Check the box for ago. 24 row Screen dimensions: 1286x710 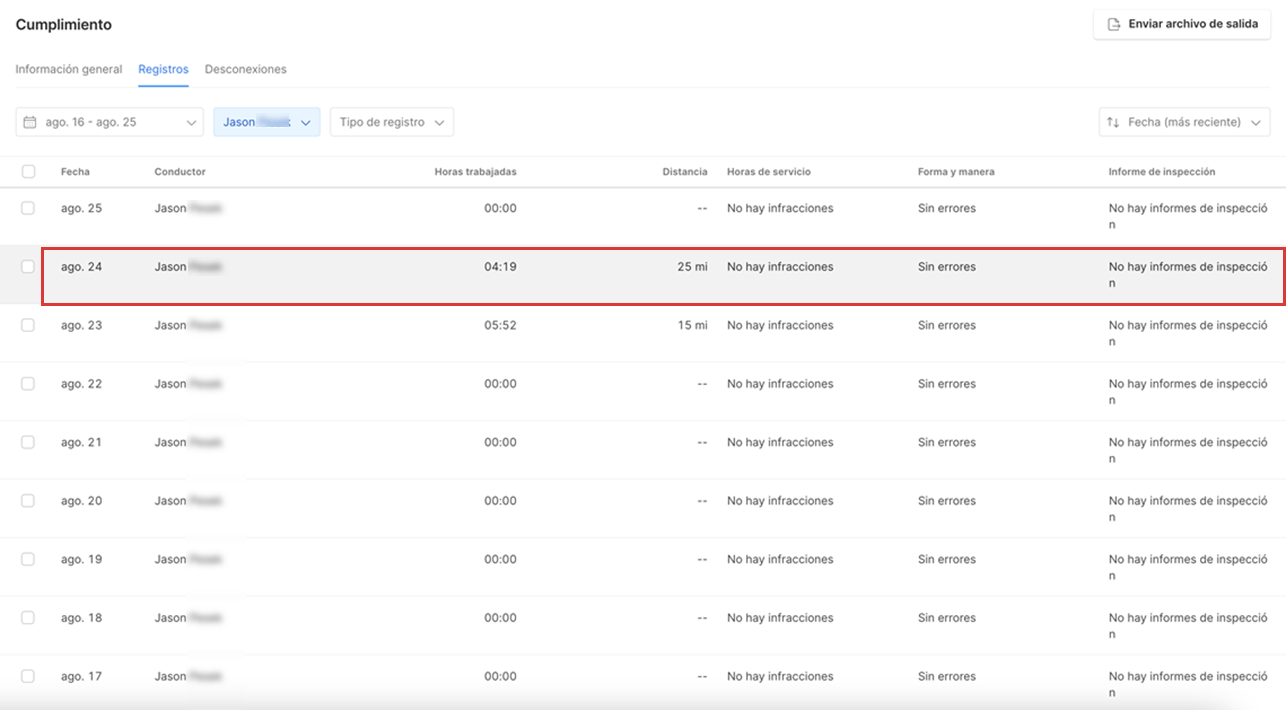[28, 267]
